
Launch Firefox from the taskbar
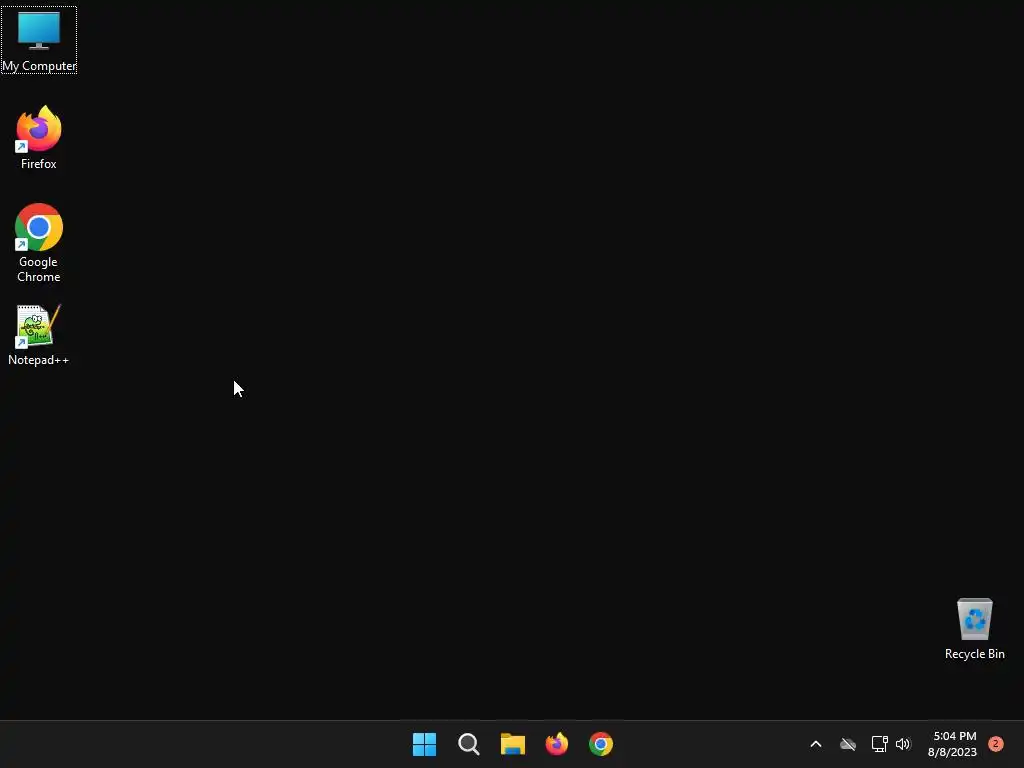[557, 744]
